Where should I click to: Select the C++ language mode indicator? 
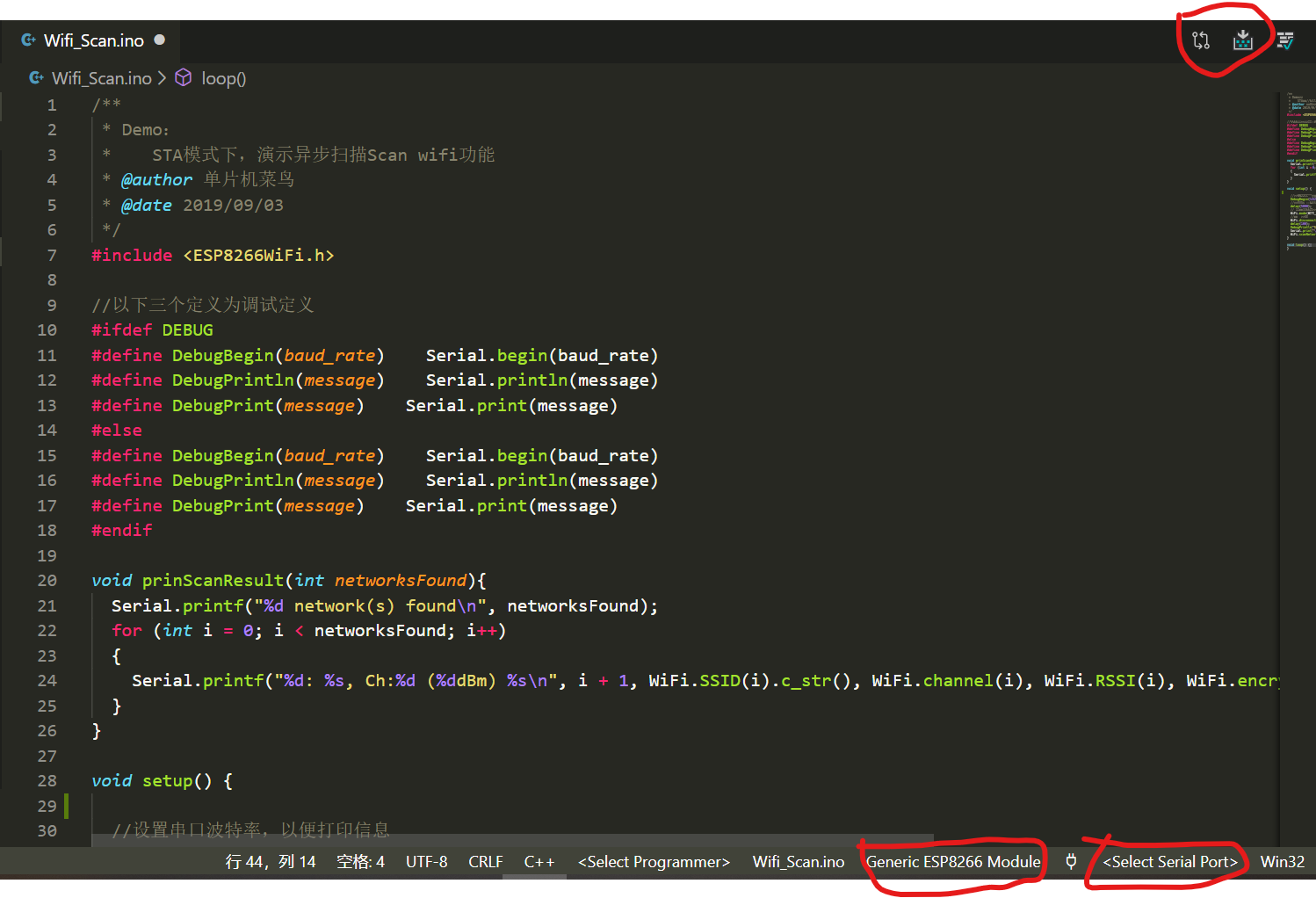tap(539, 862)
